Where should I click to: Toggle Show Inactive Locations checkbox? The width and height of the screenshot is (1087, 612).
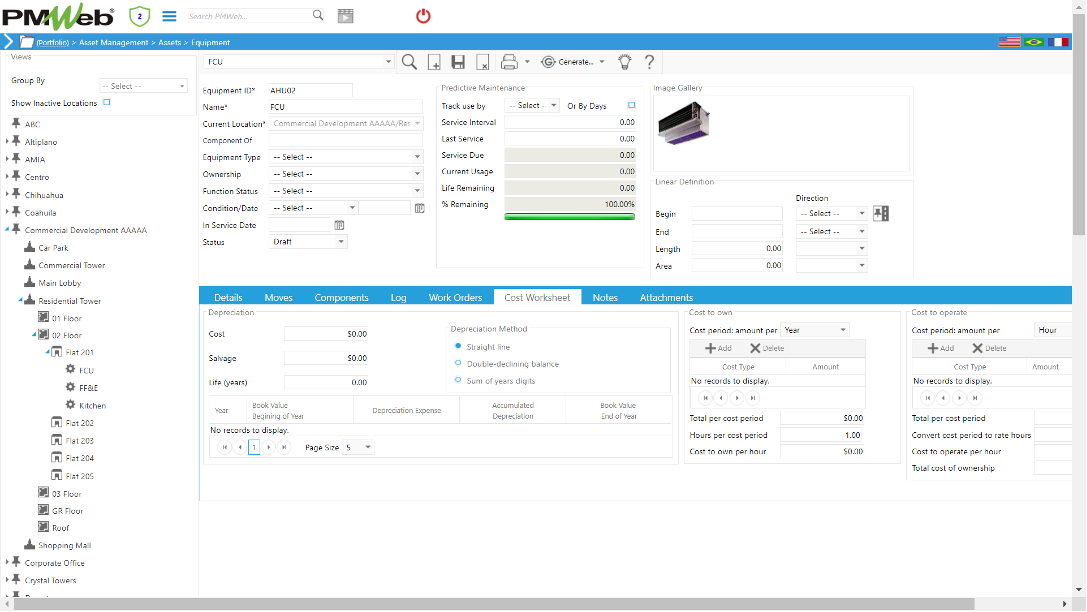107,103
